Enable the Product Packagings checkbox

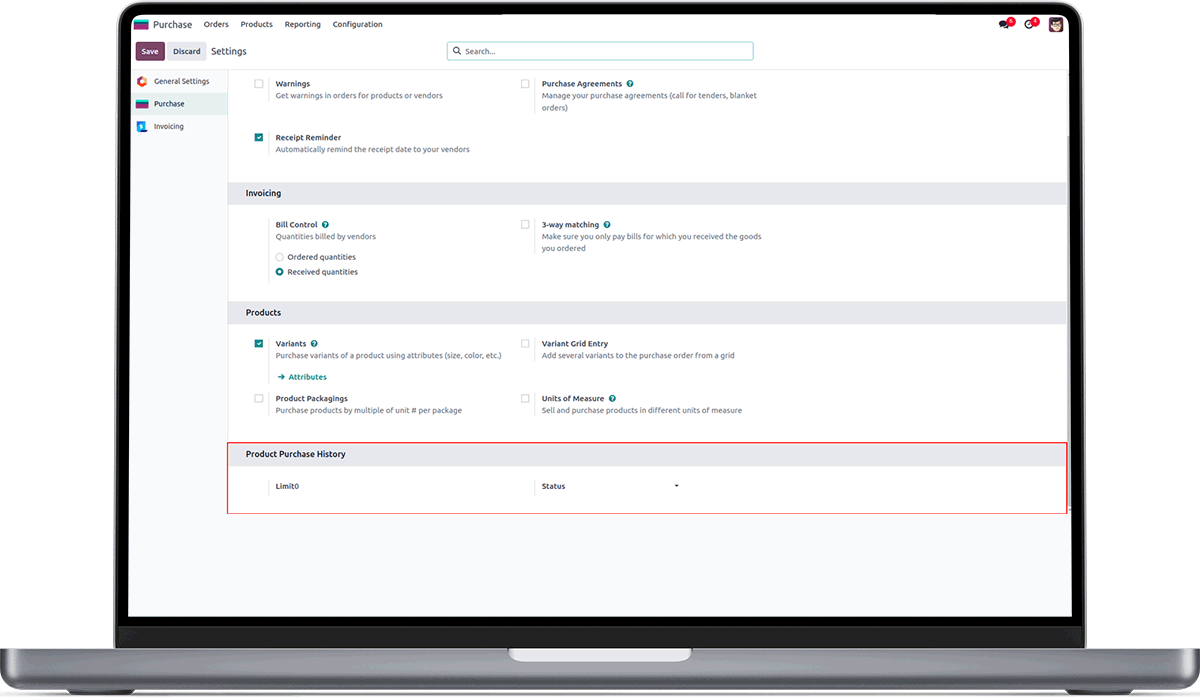(x=259, y=398)
